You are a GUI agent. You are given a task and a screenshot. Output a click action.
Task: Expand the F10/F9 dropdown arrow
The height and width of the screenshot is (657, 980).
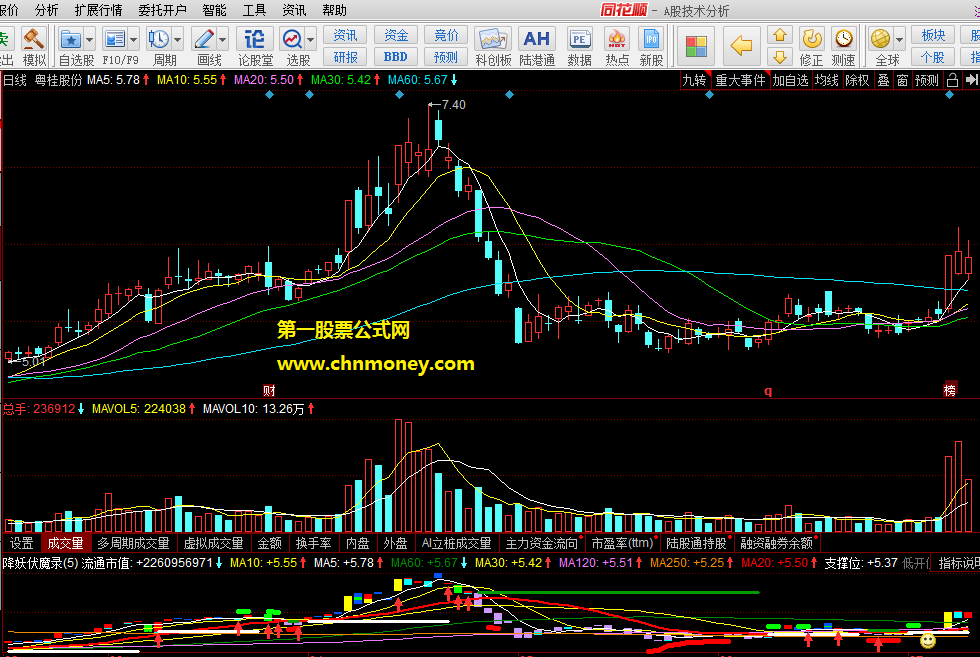[134, 40]
